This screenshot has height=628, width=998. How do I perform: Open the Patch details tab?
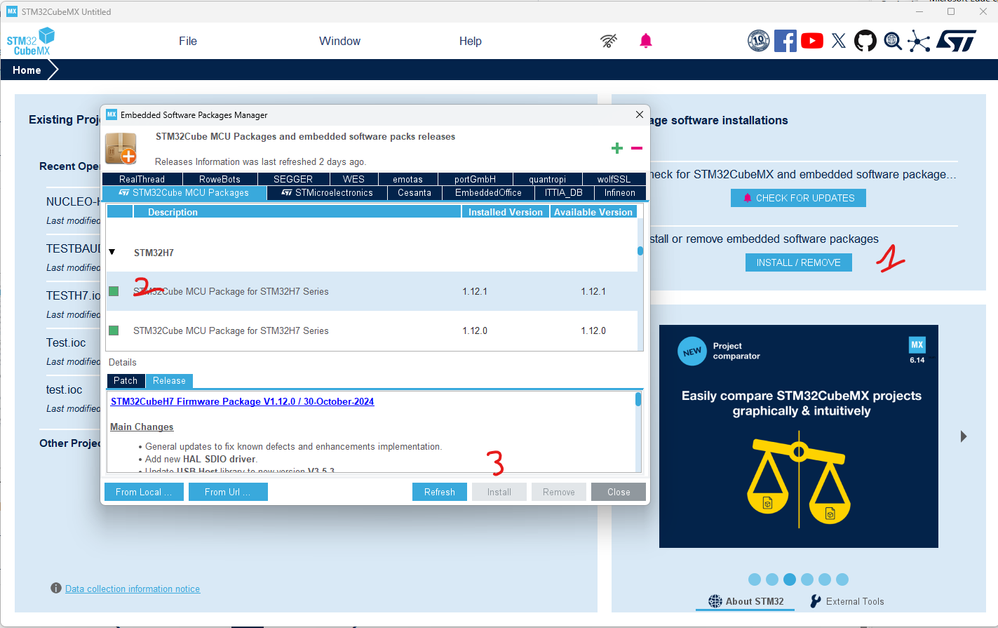click(x=125, y=380)
